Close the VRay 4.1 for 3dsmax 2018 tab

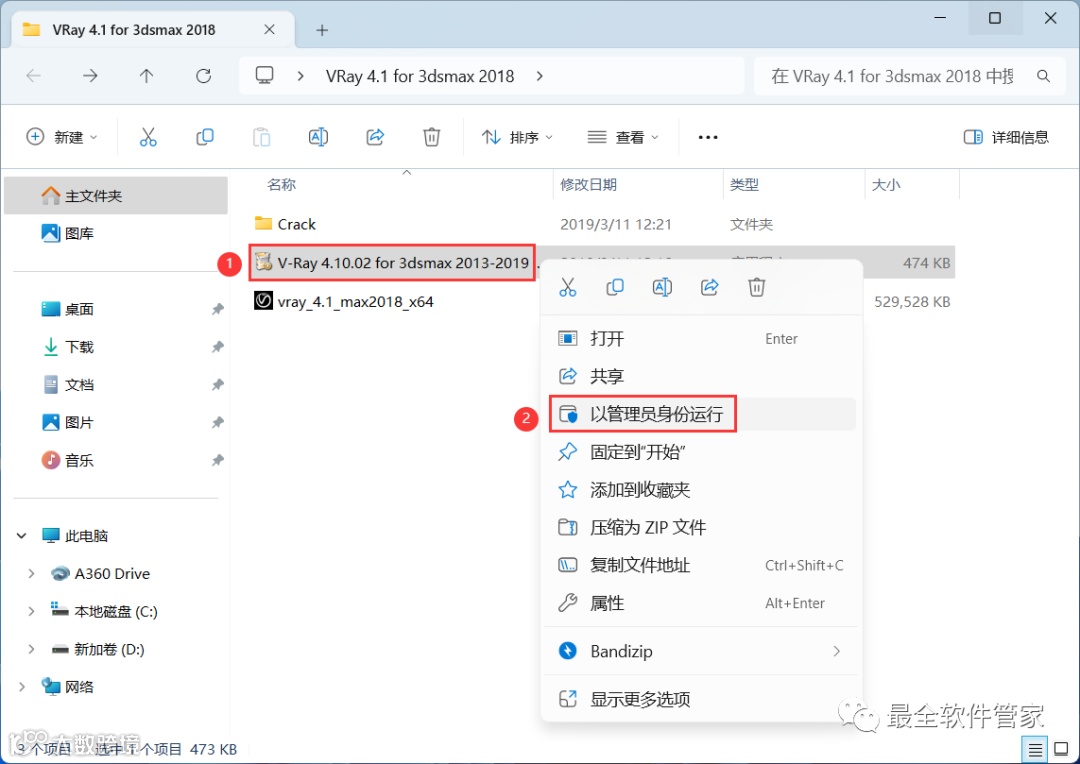269,30
